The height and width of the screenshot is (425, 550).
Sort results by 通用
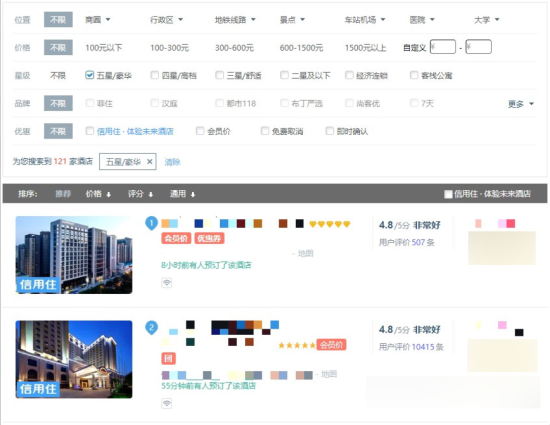click(182, 194)
